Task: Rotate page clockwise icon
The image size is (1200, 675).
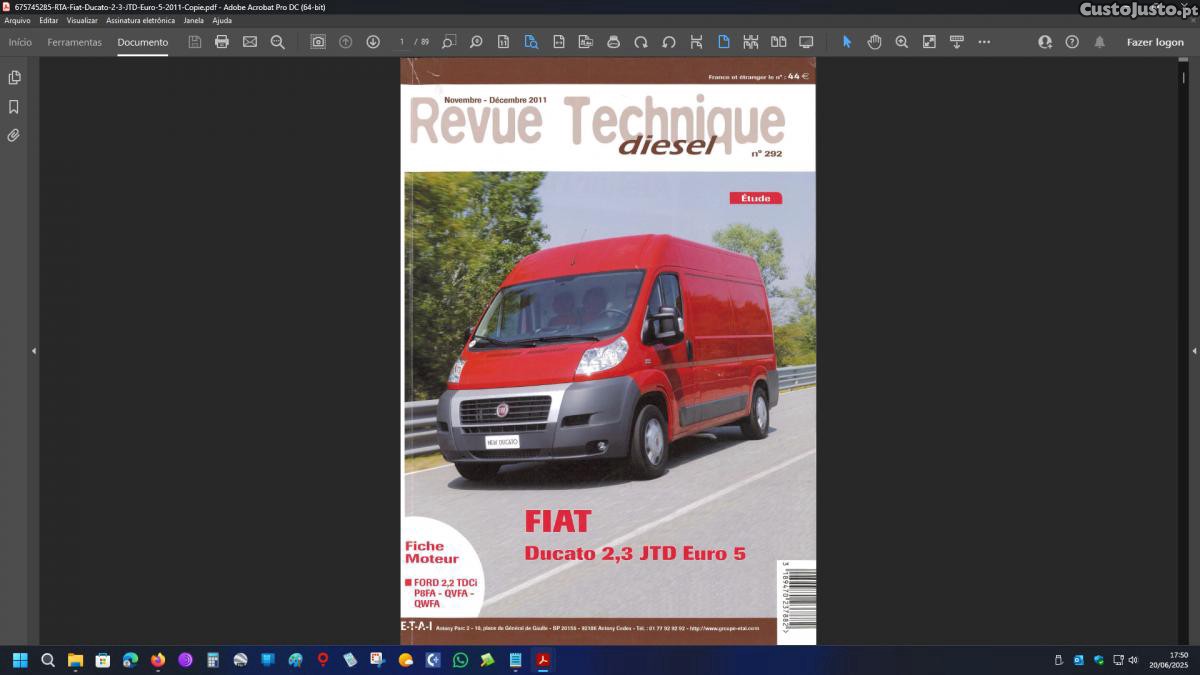Action: [641, 42]
